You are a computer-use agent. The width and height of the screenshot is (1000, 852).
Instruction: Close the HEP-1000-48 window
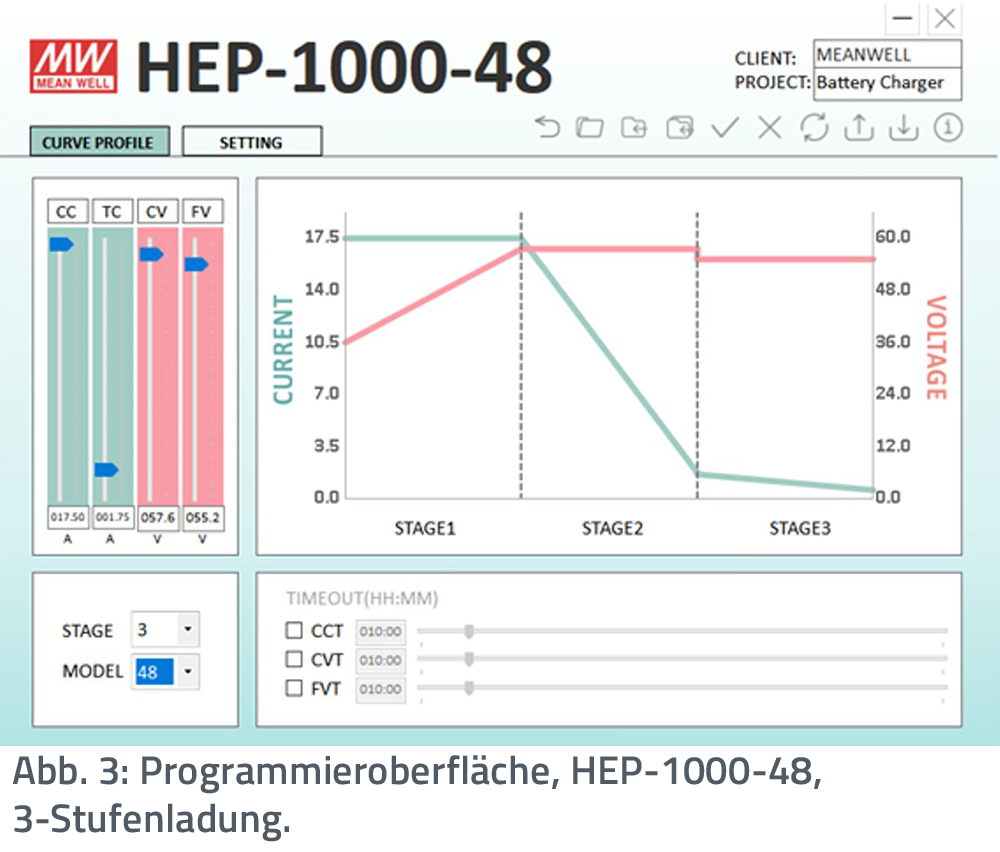[945, 18]
